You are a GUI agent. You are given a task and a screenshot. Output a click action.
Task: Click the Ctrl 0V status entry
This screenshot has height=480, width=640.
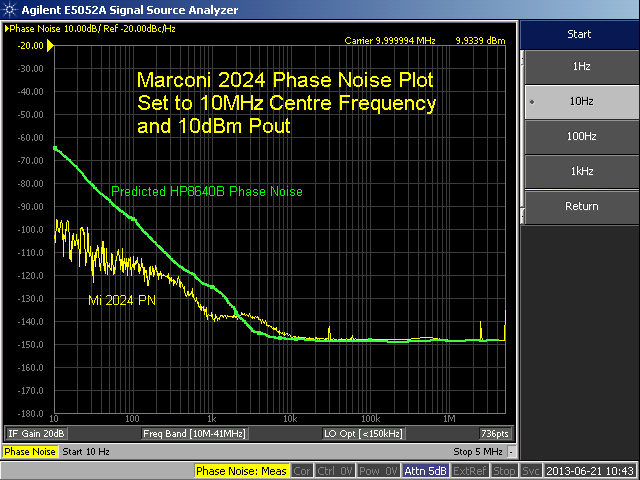coord(335,471)
